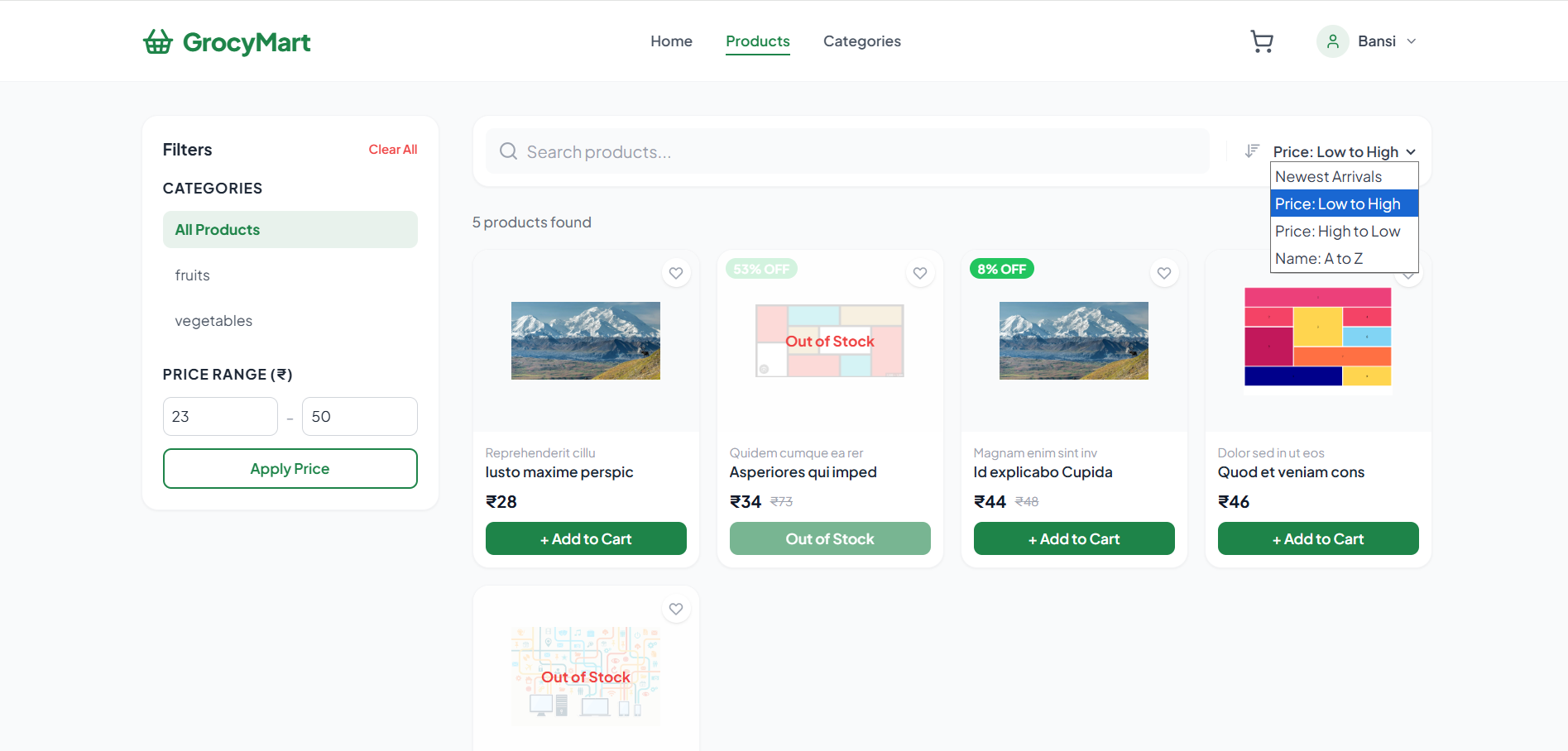Expand the Bansi account menu chevron
Viewport: 1568px width, 751px height.
[x=1412, y=41]
